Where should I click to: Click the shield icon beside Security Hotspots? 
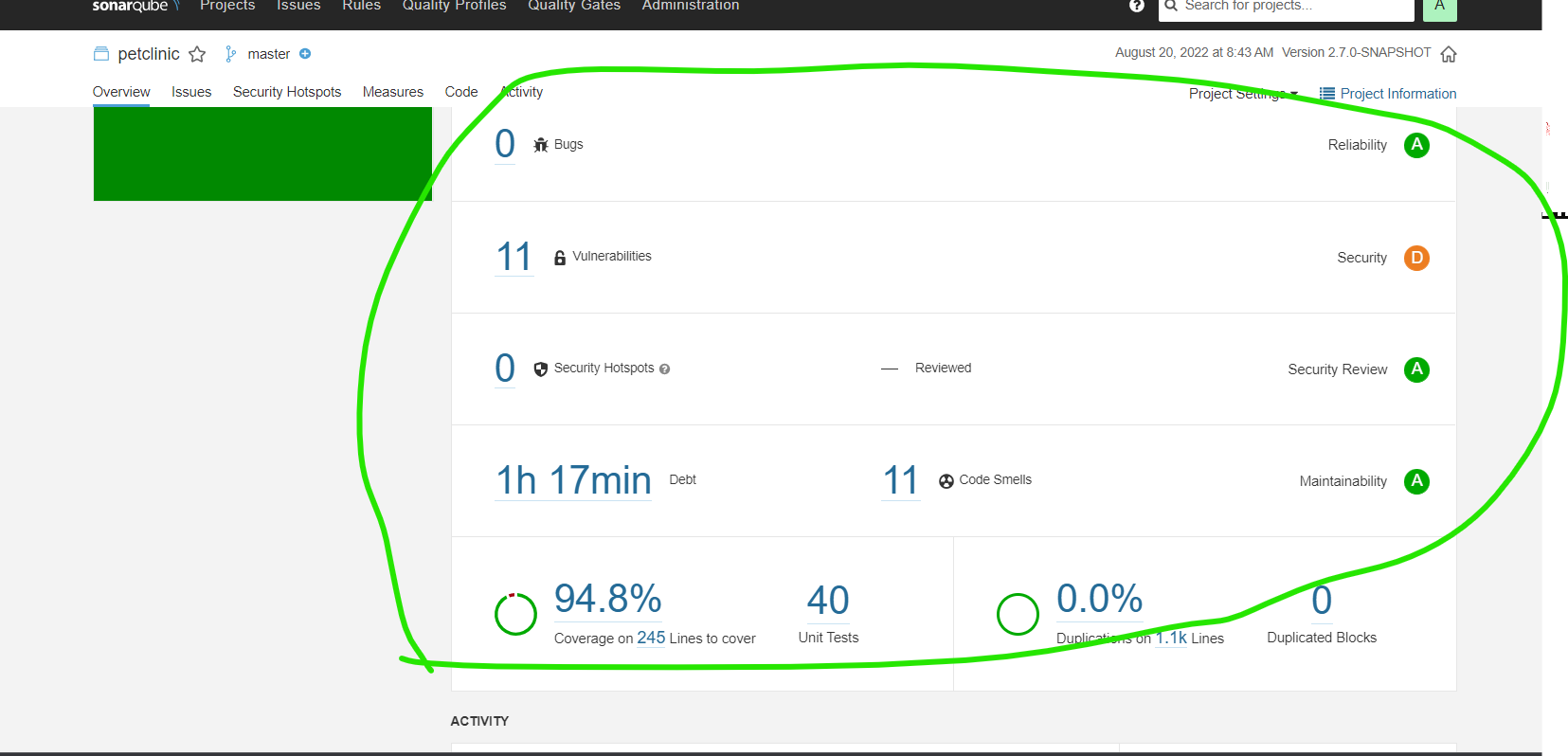541,369
